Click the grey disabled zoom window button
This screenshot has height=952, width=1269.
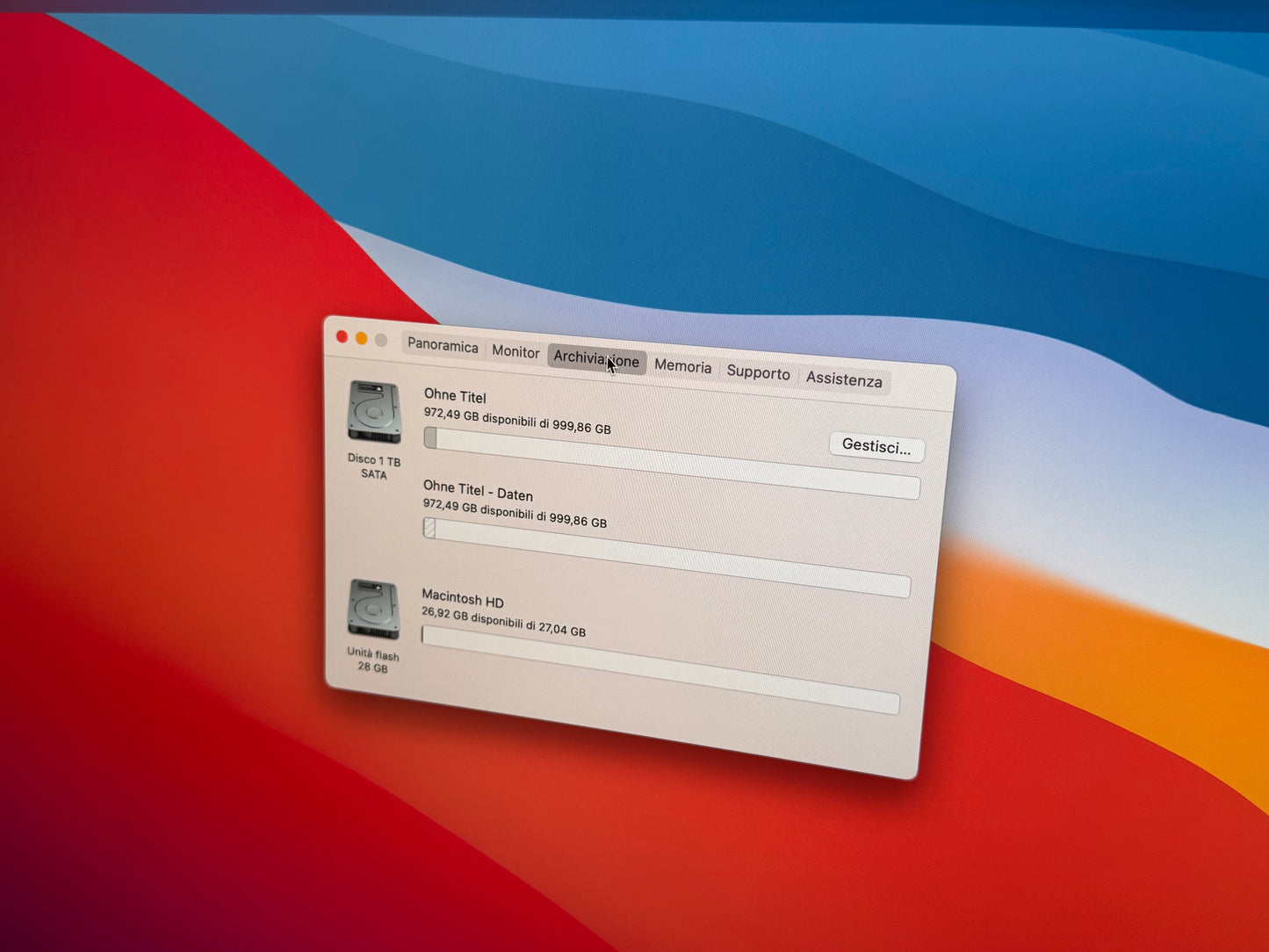pos(381,340)
